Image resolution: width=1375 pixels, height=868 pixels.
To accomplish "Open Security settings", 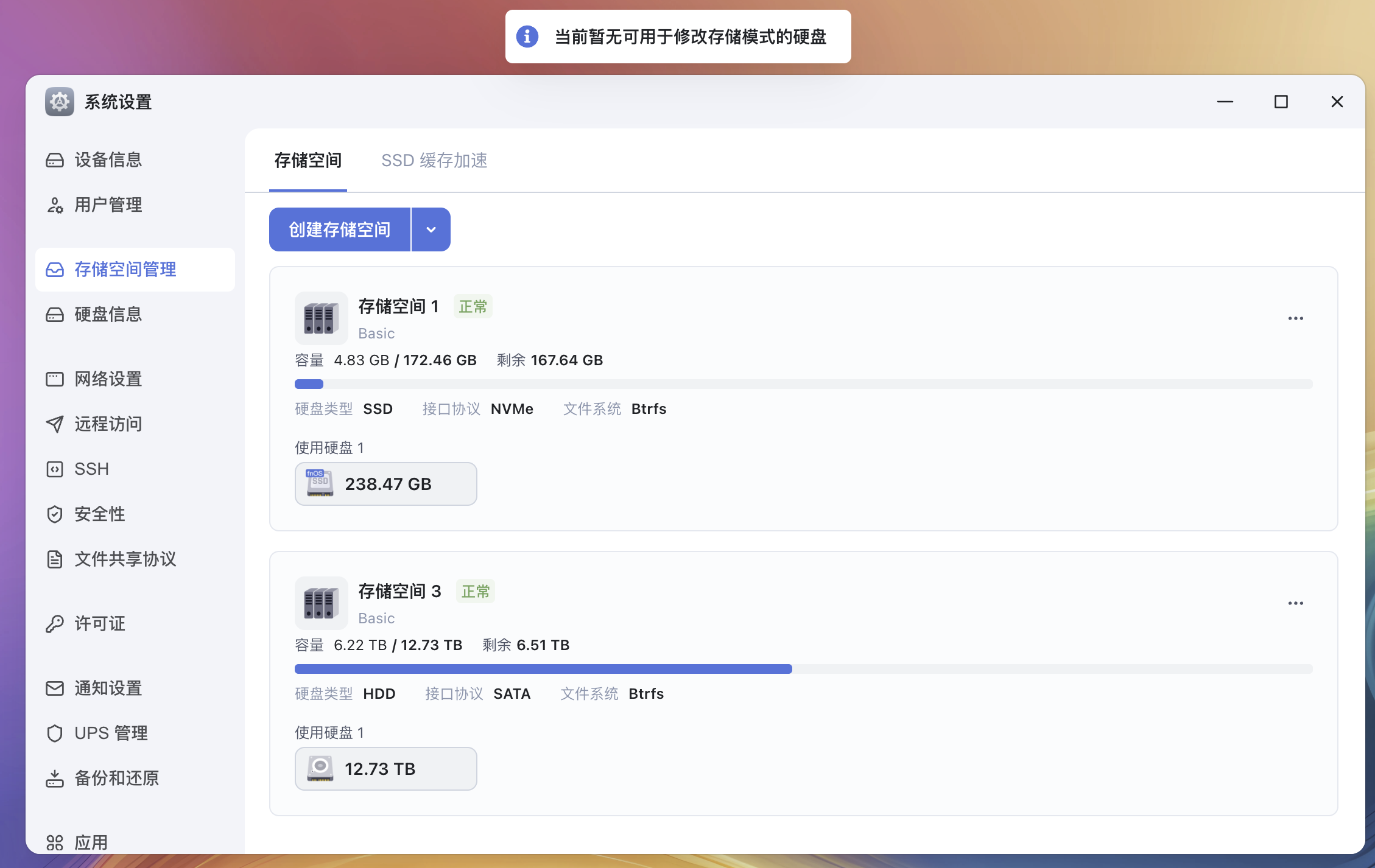I will 99,514.
